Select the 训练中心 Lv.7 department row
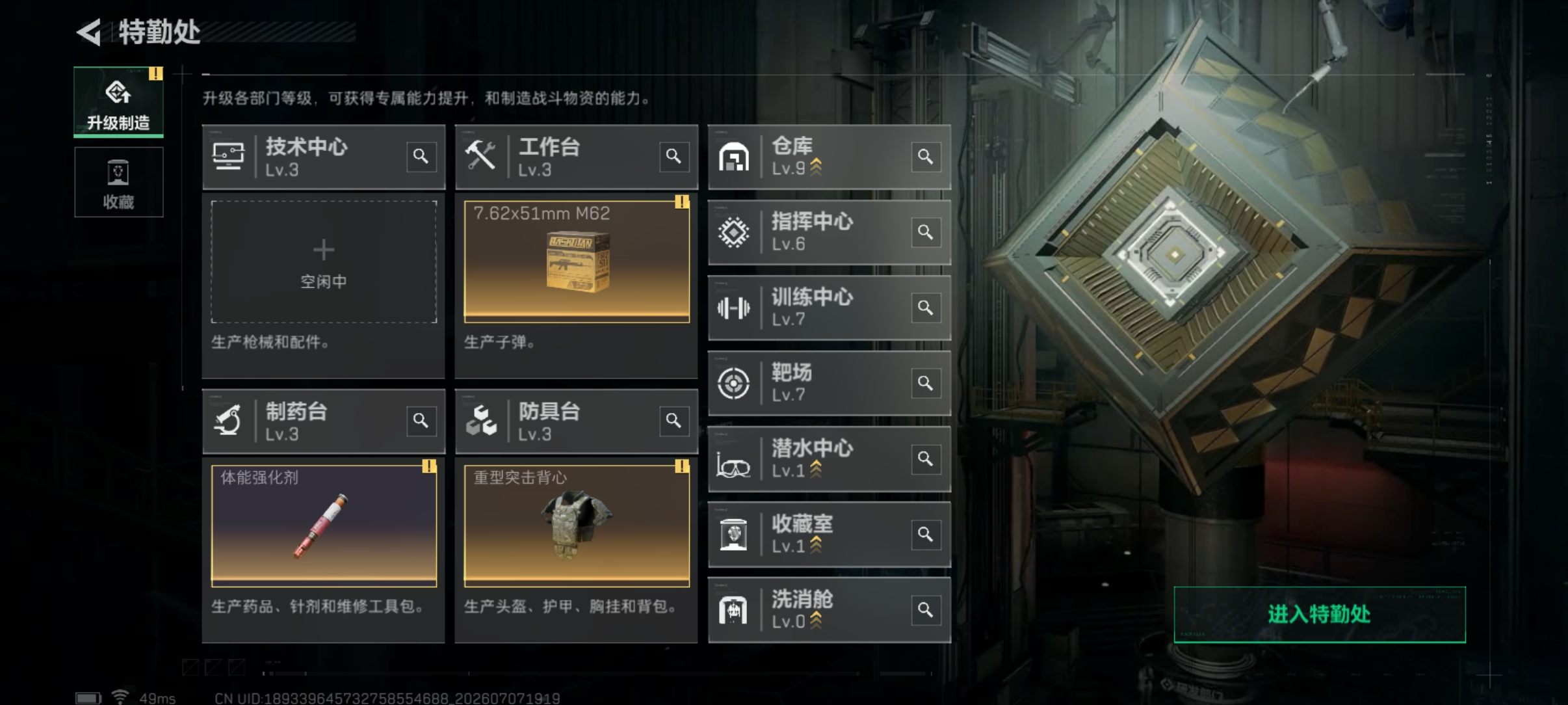 click(830, 308)
